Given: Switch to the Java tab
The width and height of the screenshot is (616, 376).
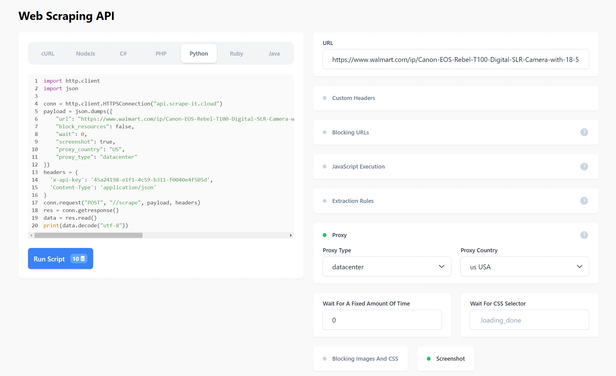Looking at the screenshot, I should tap(274, 53).
